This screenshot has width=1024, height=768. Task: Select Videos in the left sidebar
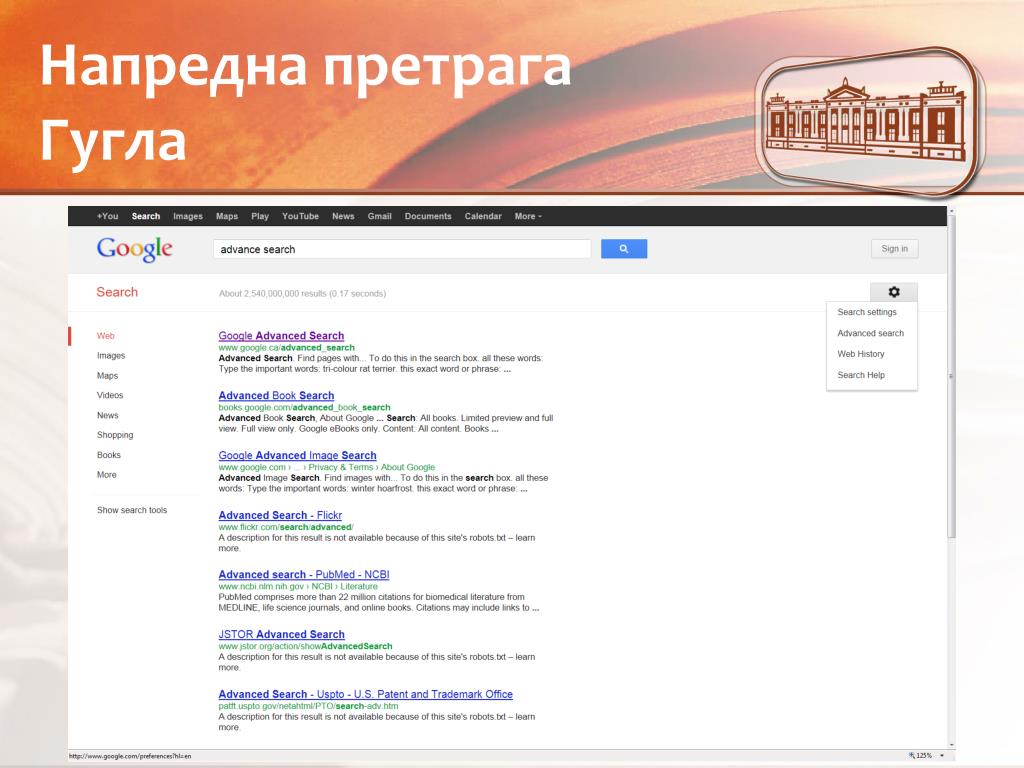pos(110,395)
